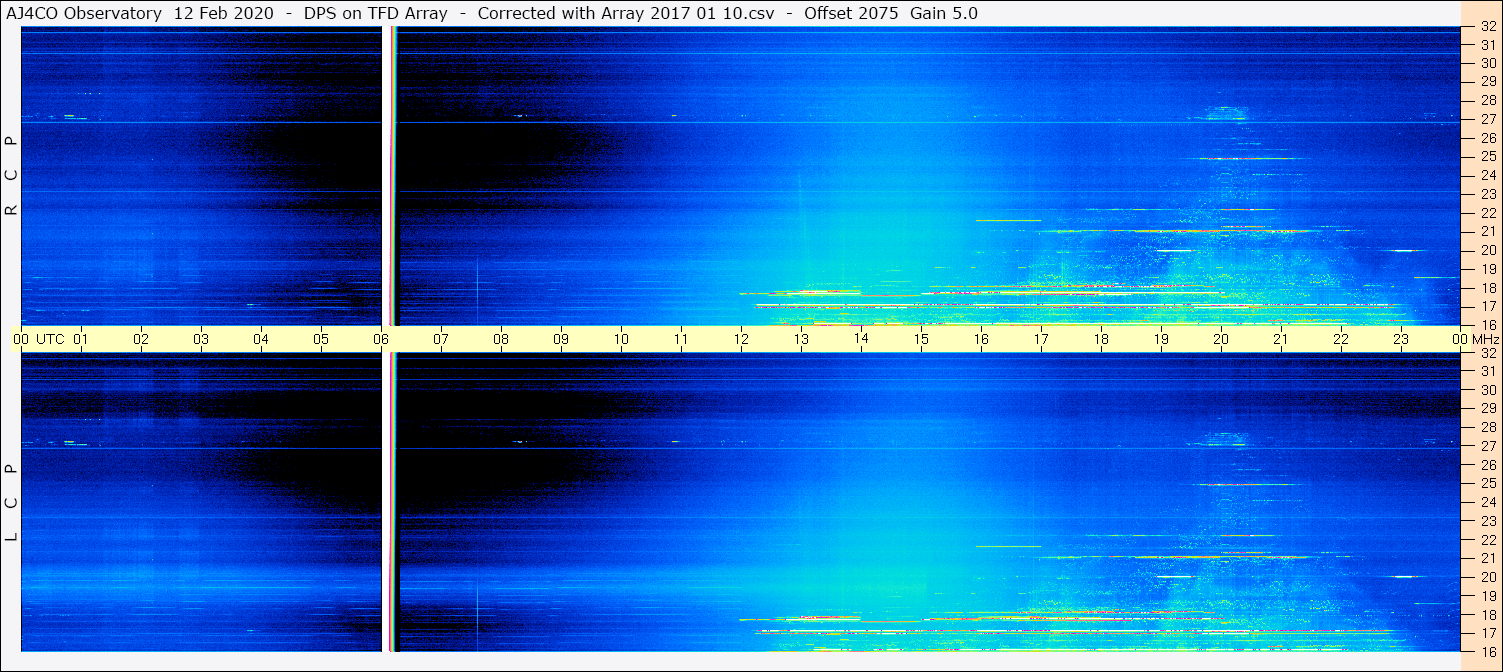Pick the 19 MHz label on LCP frequency axis

click(x=1487, y=596)
